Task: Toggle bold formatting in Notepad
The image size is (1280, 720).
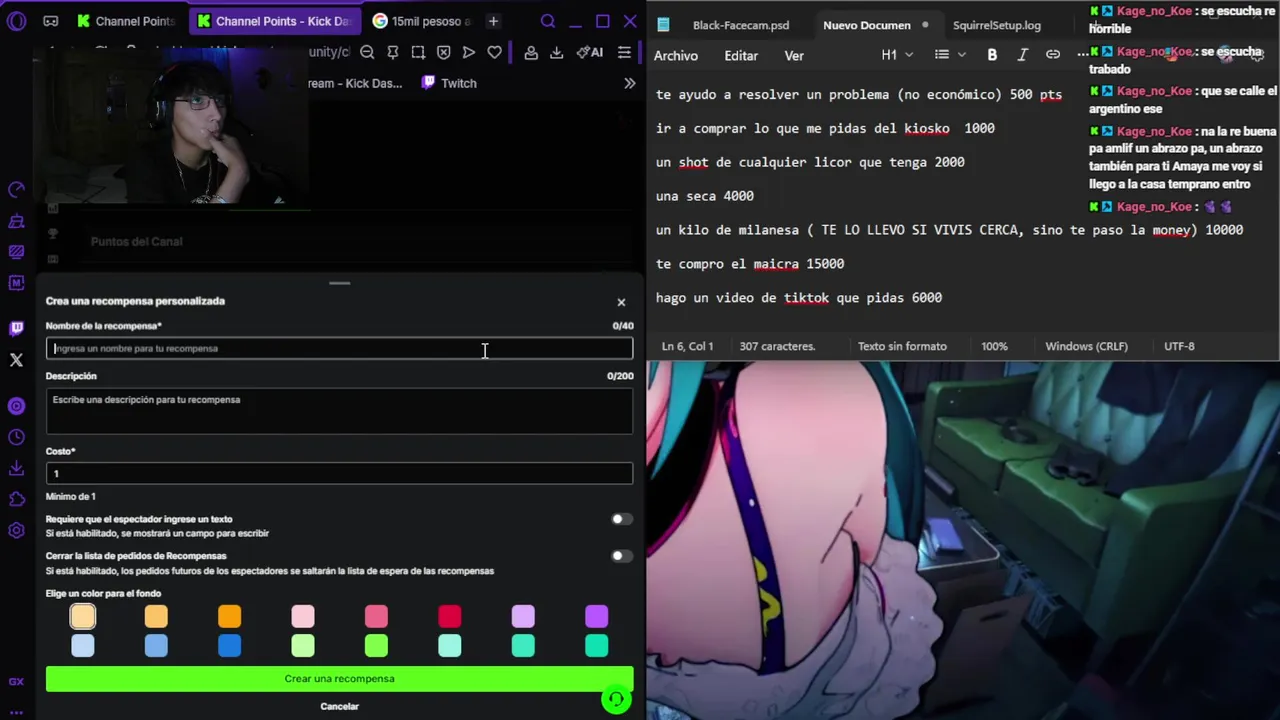Action: point(992,55)
